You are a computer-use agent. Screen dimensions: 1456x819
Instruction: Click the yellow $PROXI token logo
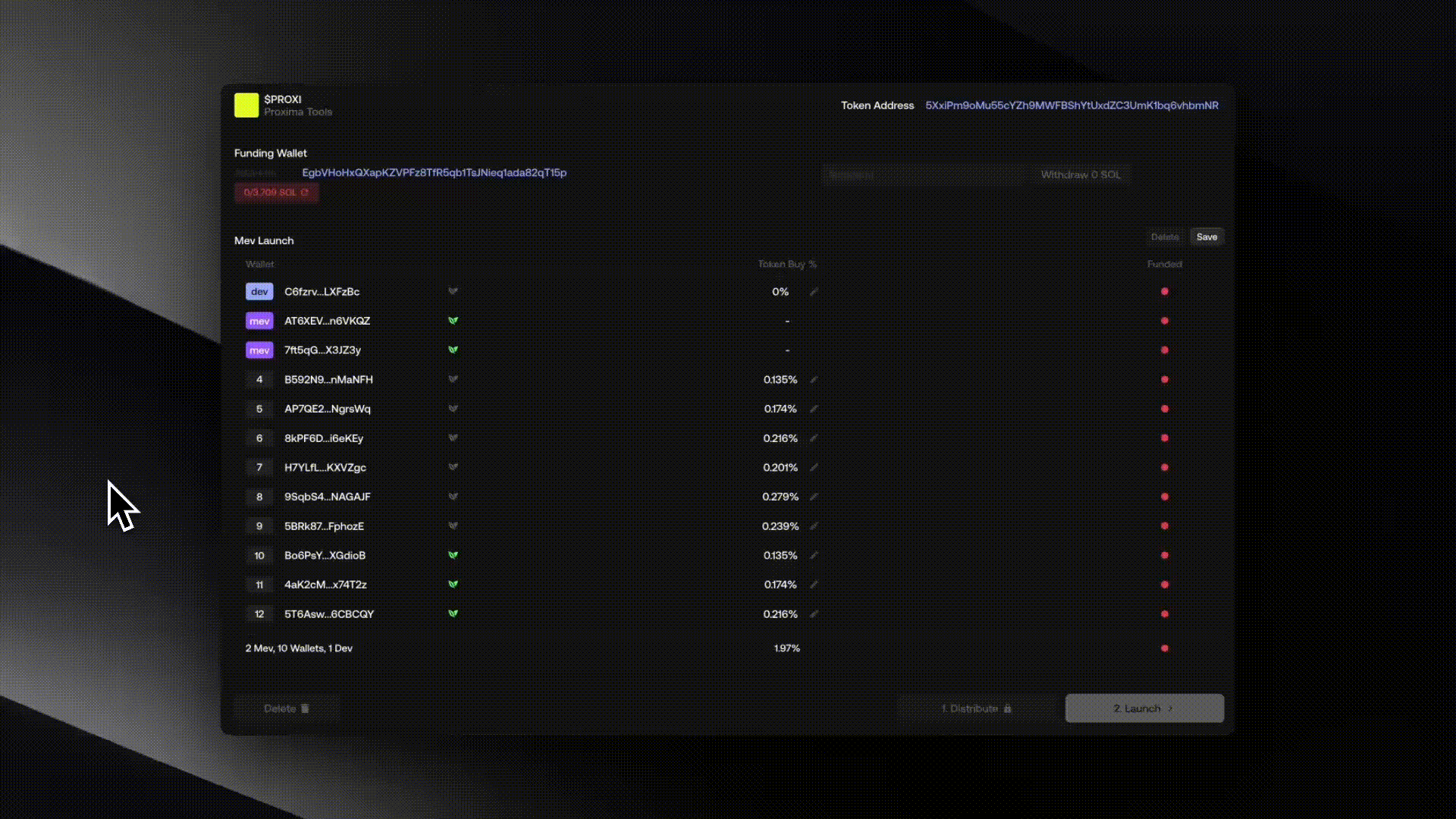[246, 105]
